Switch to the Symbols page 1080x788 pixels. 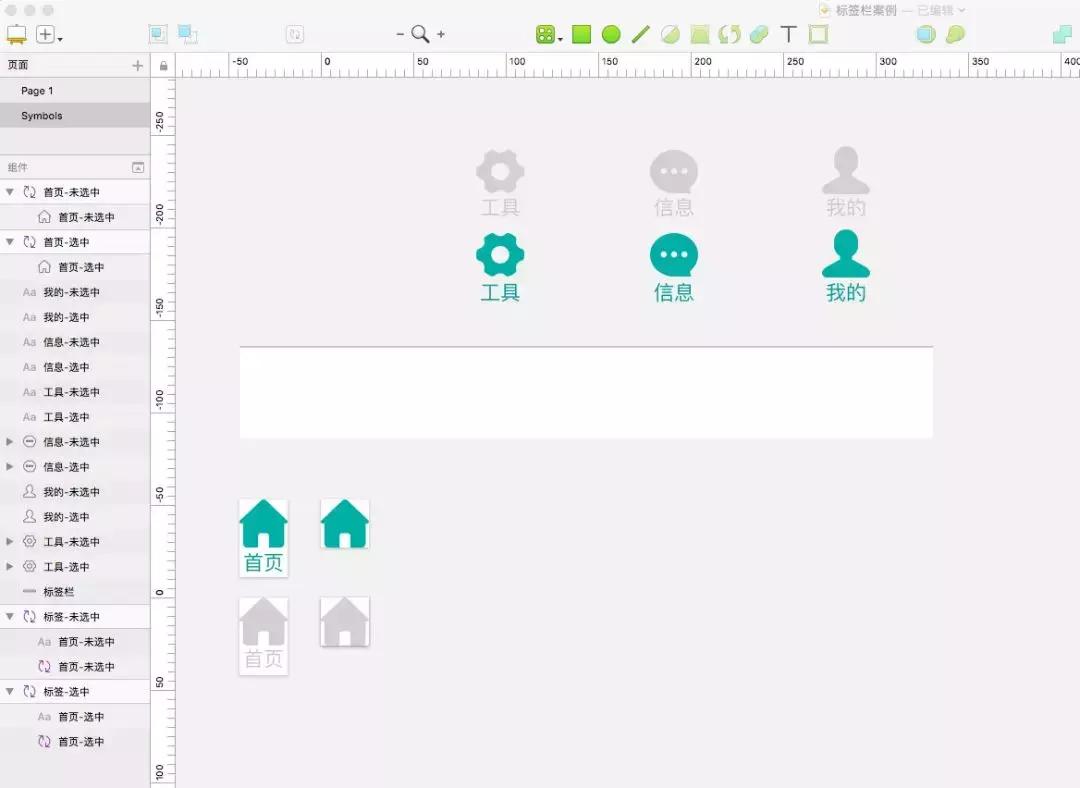41,115
